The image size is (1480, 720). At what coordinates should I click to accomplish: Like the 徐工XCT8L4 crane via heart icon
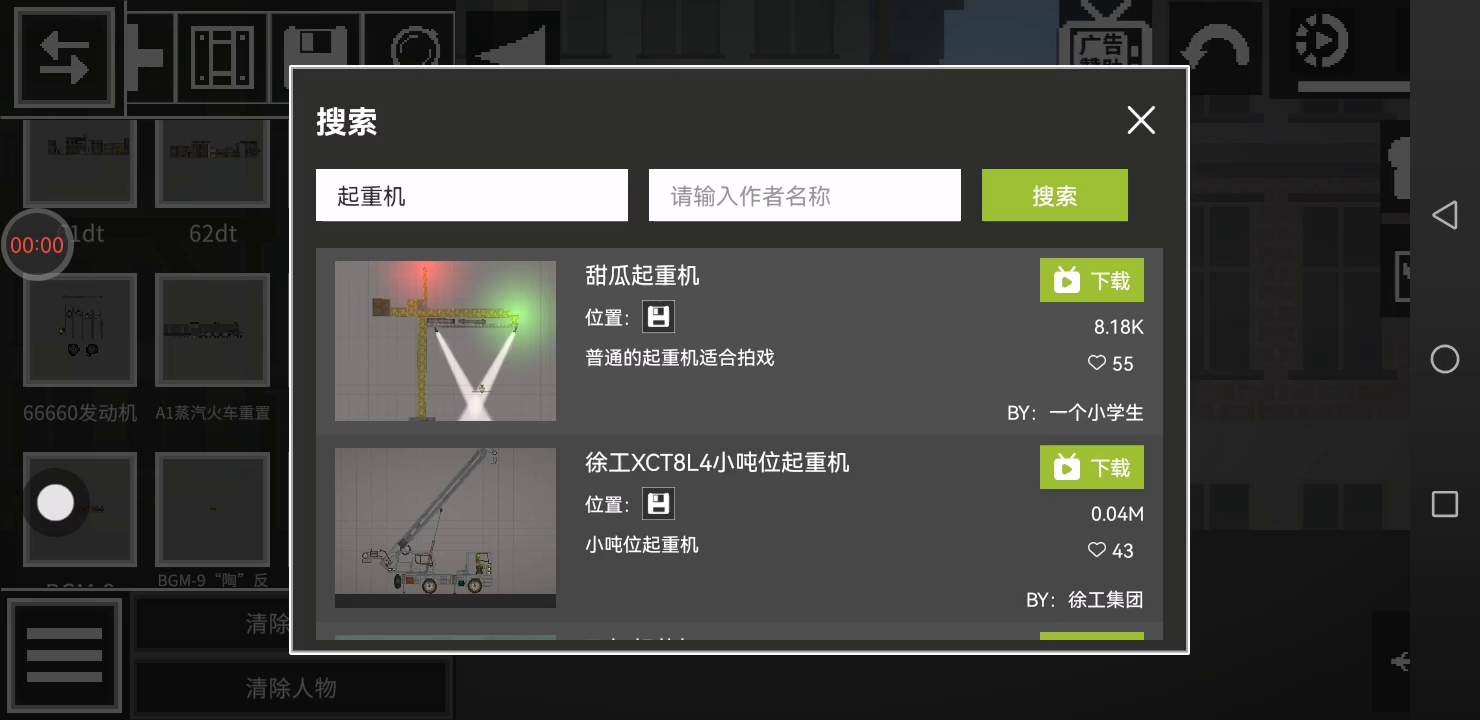pos(1097,550)
